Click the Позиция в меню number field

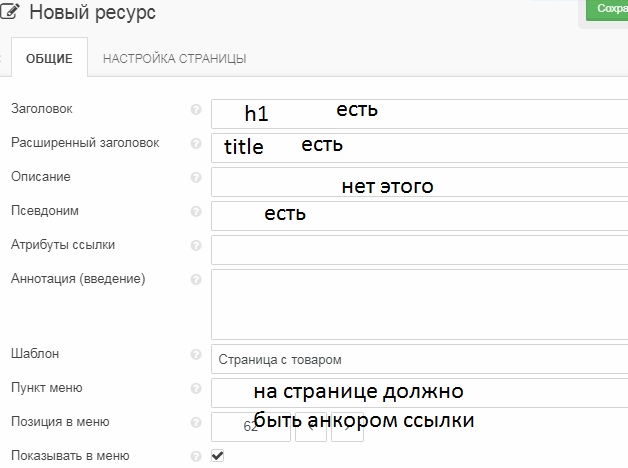pos(251,427)
